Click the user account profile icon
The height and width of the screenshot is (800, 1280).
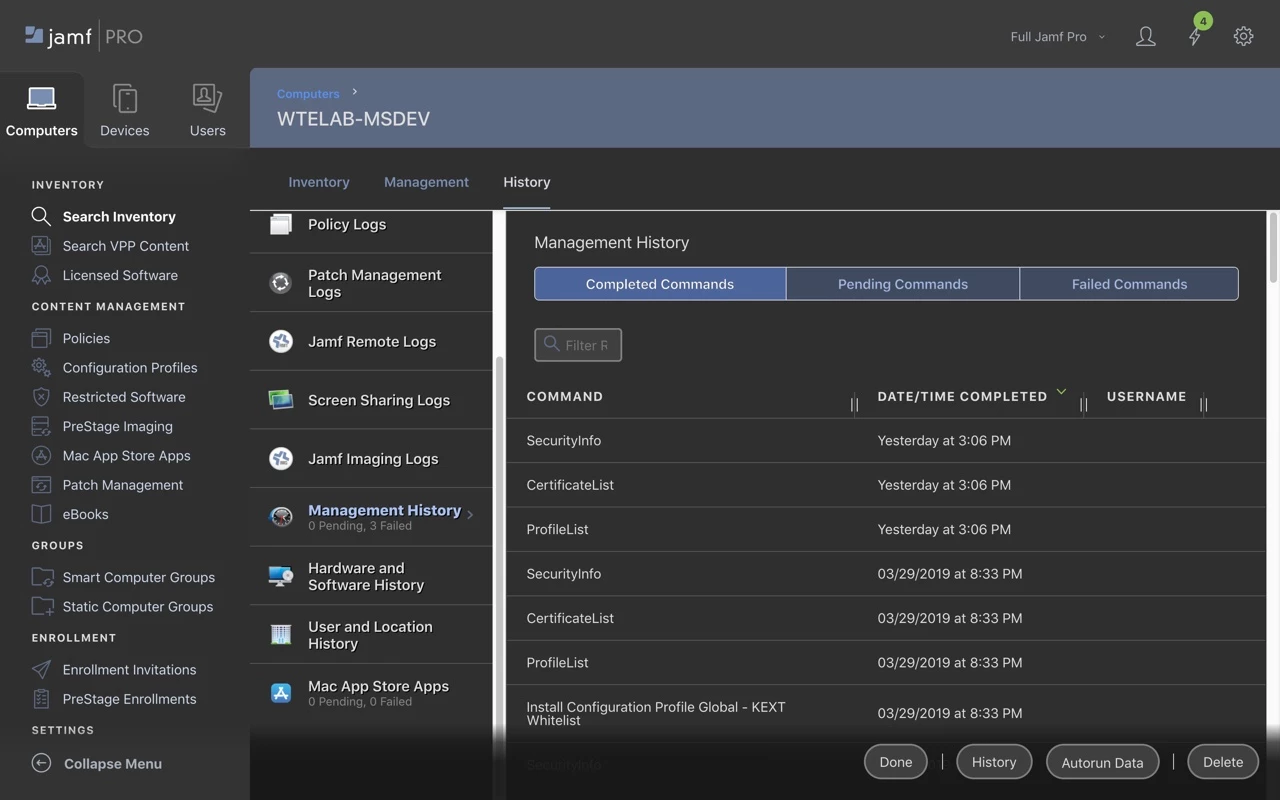[1146, 37]
